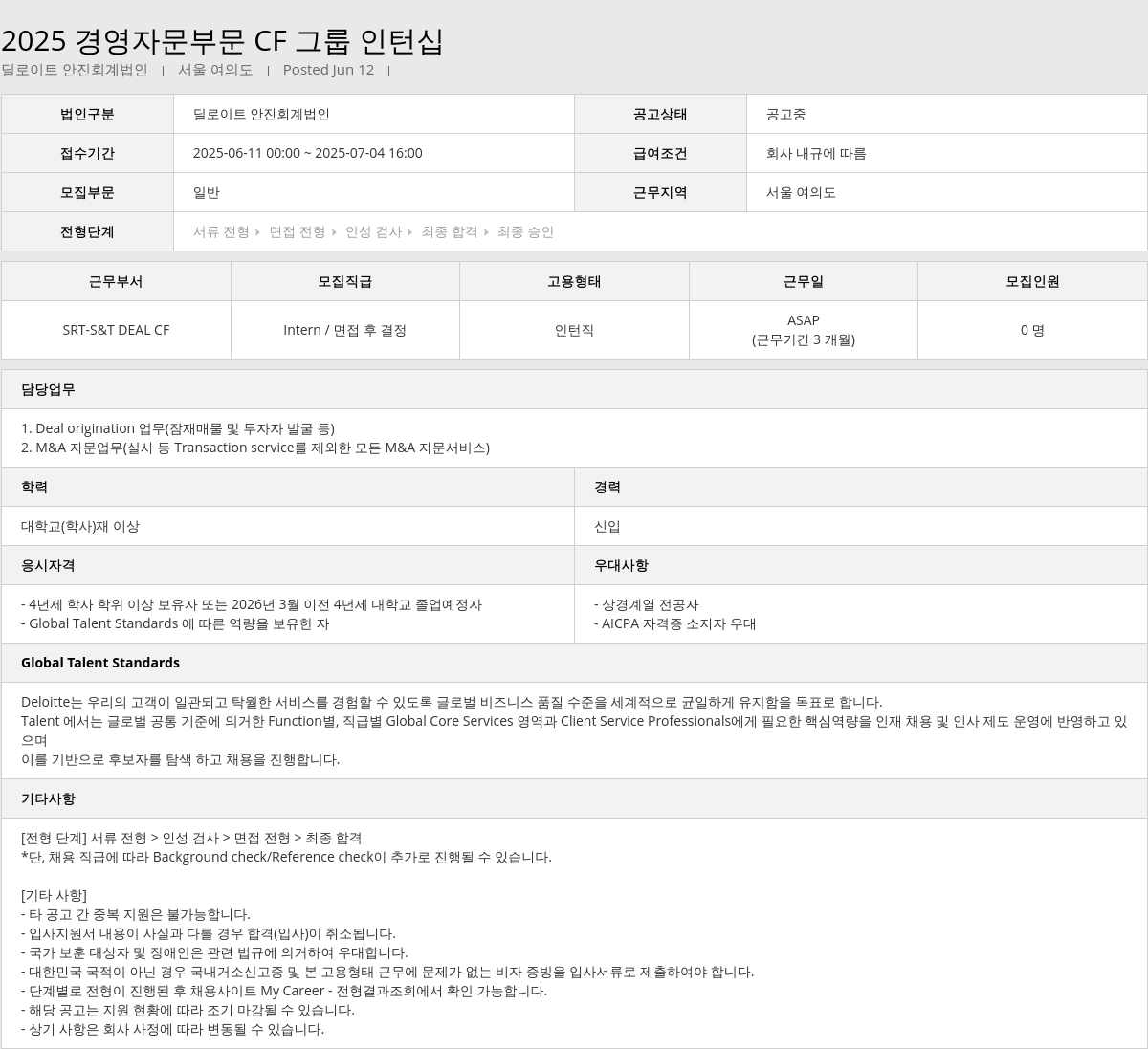Click the 'Background check/Reference check' note line
The width and height of the screenshot is (1148, 1049).
[x=287, y=857]
